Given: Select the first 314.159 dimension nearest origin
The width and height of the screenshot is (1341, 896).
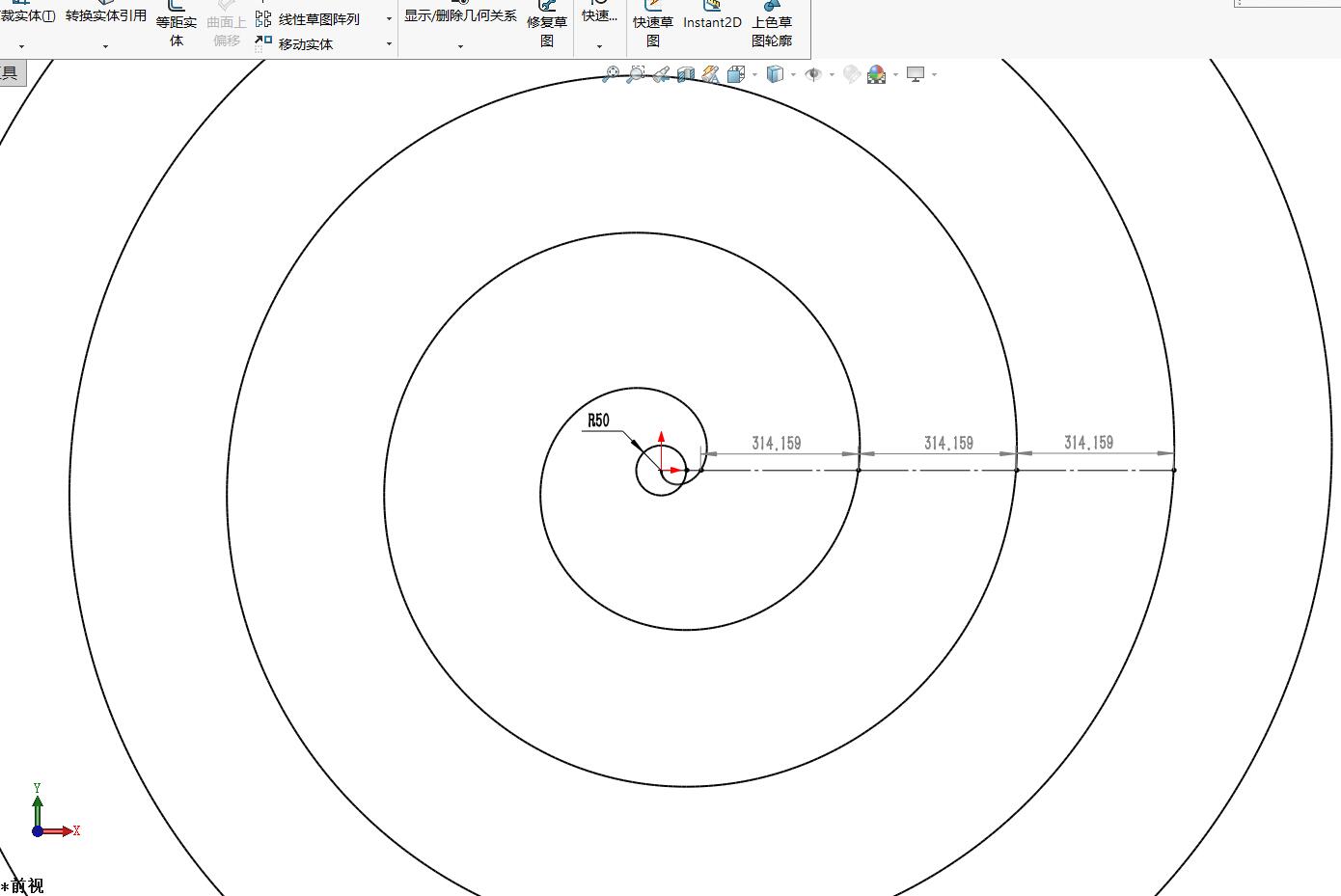Looking at the screenshot, I should click(x=777, y=443).
